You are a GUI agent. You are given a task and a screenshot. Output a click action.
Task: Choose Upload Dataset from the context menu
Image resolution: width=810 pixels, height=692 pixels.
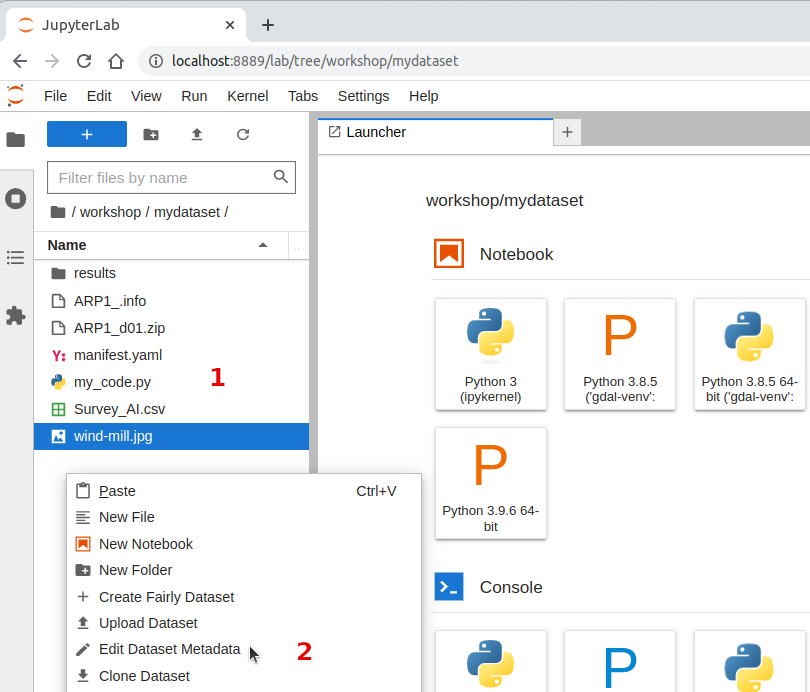point(244,623)
